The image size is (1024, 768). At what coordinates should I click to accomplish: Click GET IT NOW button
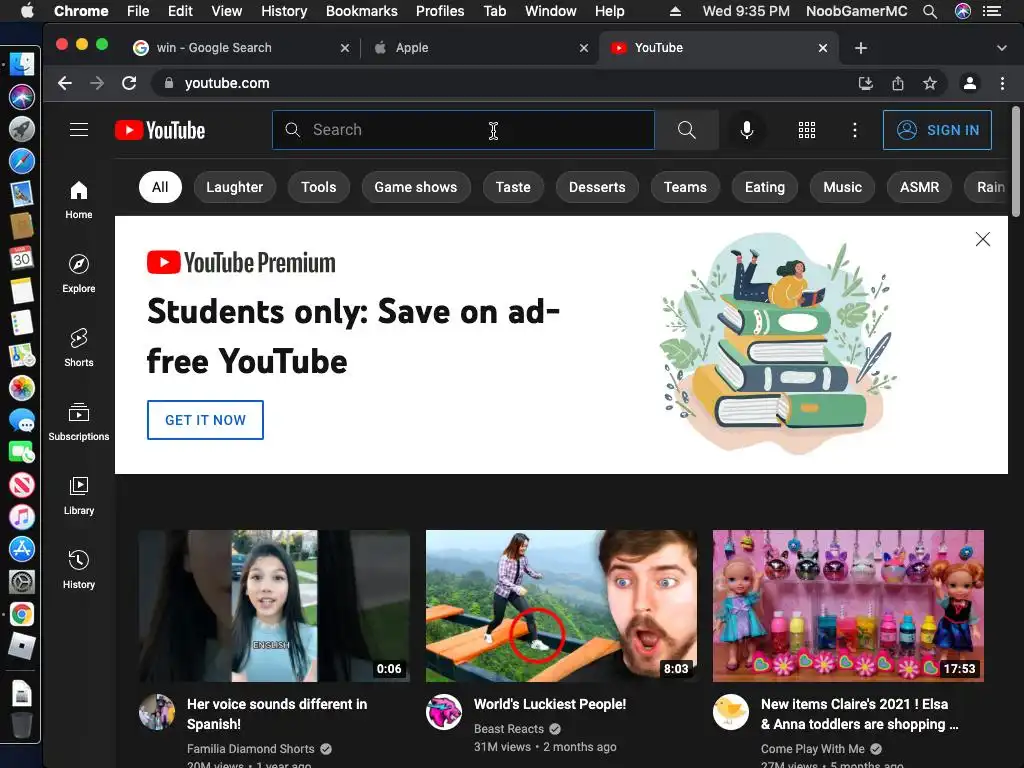205,420
